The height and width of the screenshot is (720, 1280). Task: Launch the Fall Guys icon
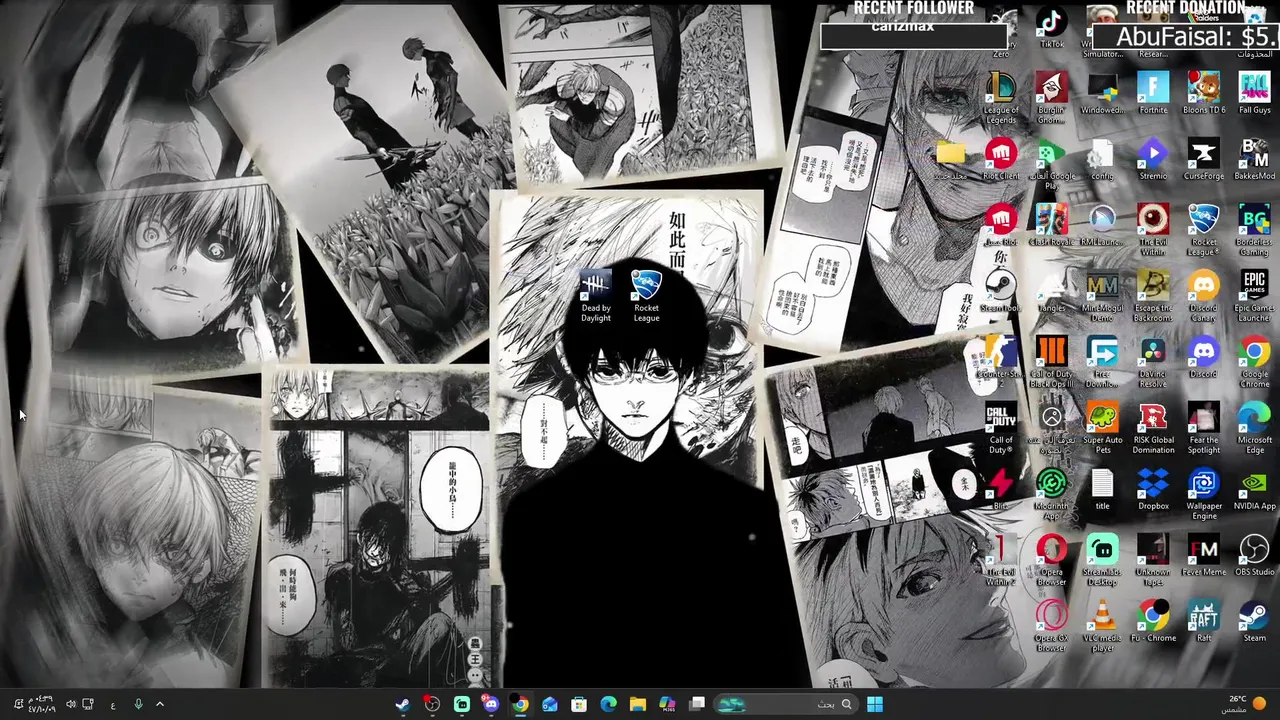pyautogui.click(x=1254, y=92)
